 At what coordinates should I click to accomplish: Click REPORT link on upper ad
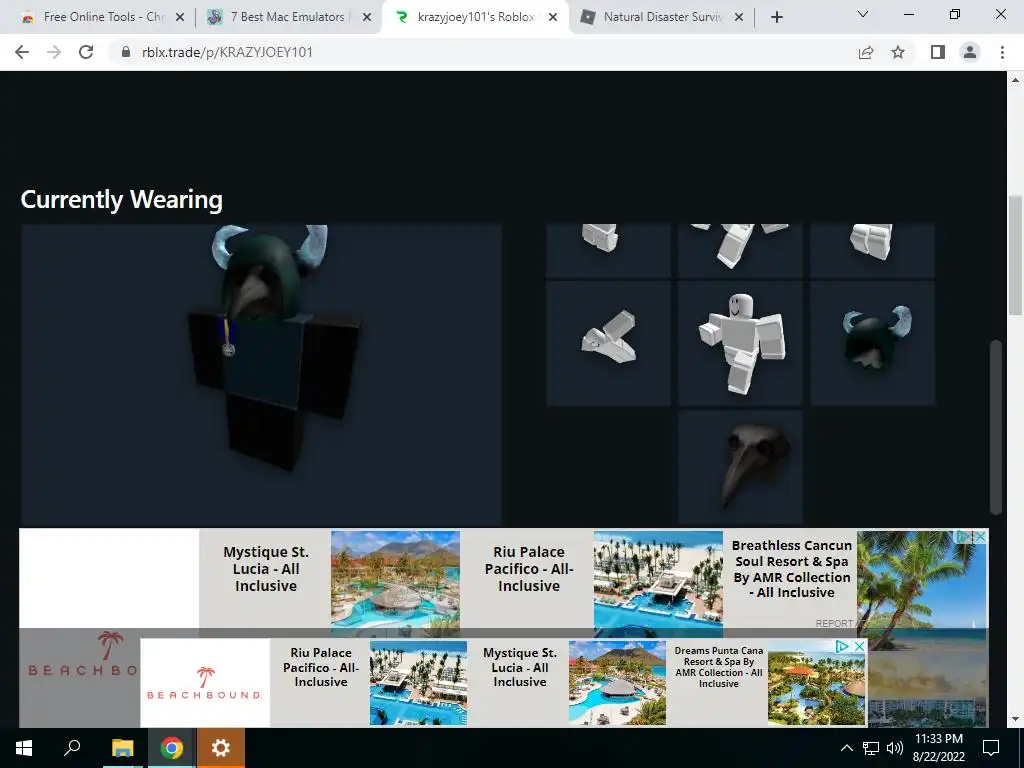[834, 623]
